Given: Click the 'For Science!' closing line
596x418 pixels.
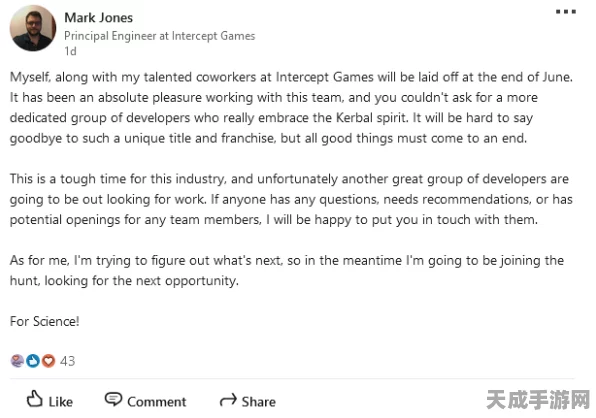Looking at the screenshot, I should click(44, 321).
